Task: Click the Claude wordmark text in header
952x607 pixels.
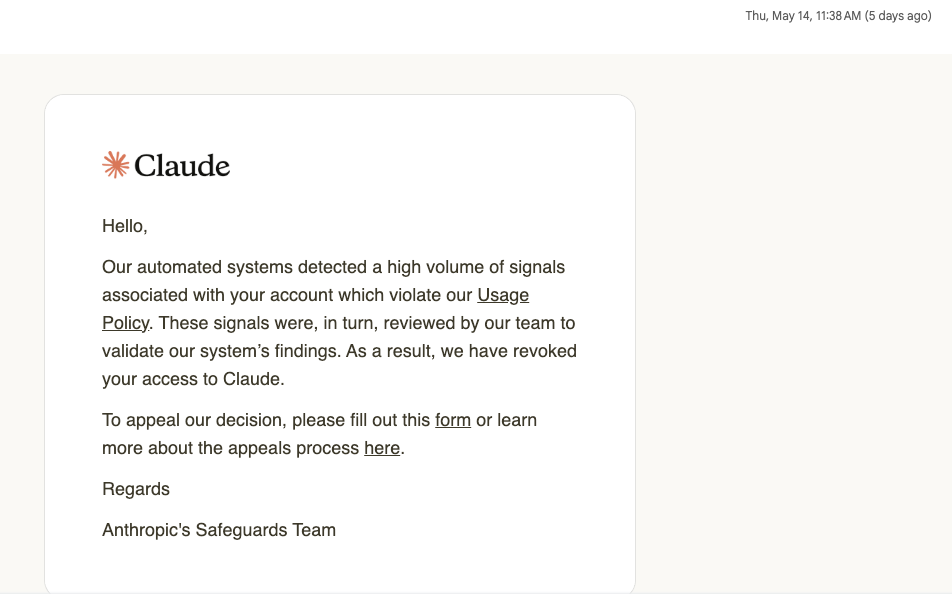Action: [182, 166]
